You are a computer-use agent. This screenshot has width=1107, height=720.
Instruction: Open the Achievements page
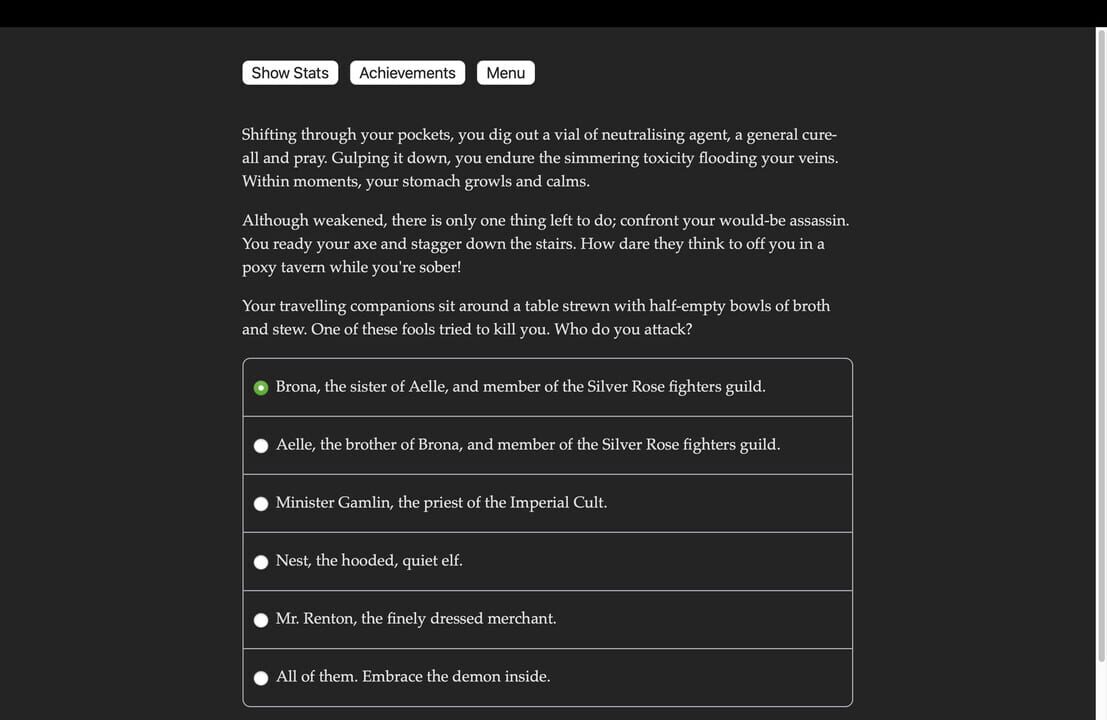[x=407, y=72]
